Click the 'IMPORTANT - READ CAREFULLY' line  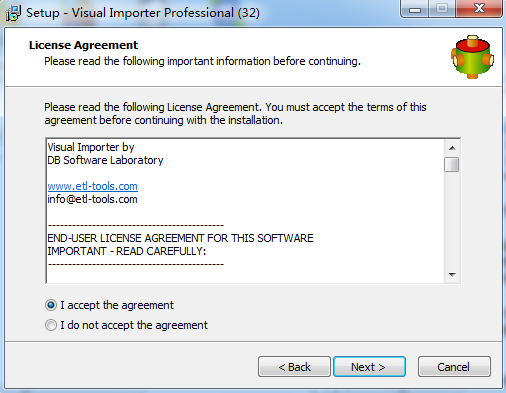click(x=127, y=251)
